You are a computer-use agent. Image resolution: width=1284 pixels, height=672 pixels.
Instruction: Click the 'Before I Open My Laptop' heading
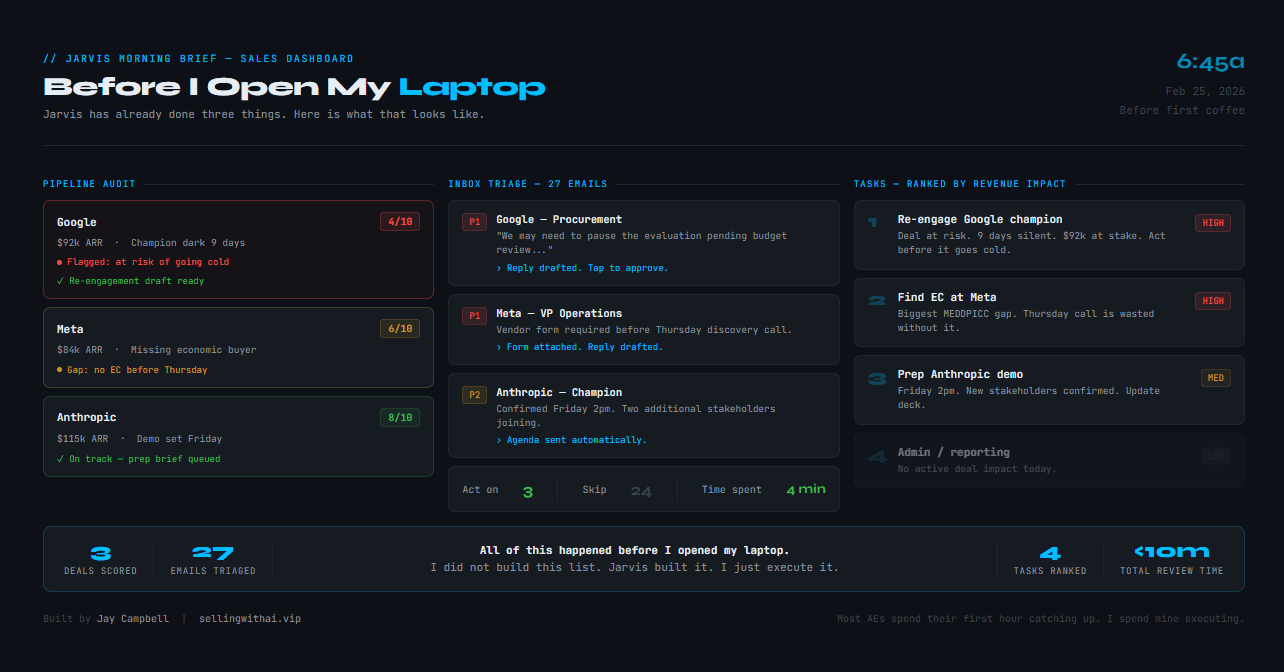click(x=294, y=88)
